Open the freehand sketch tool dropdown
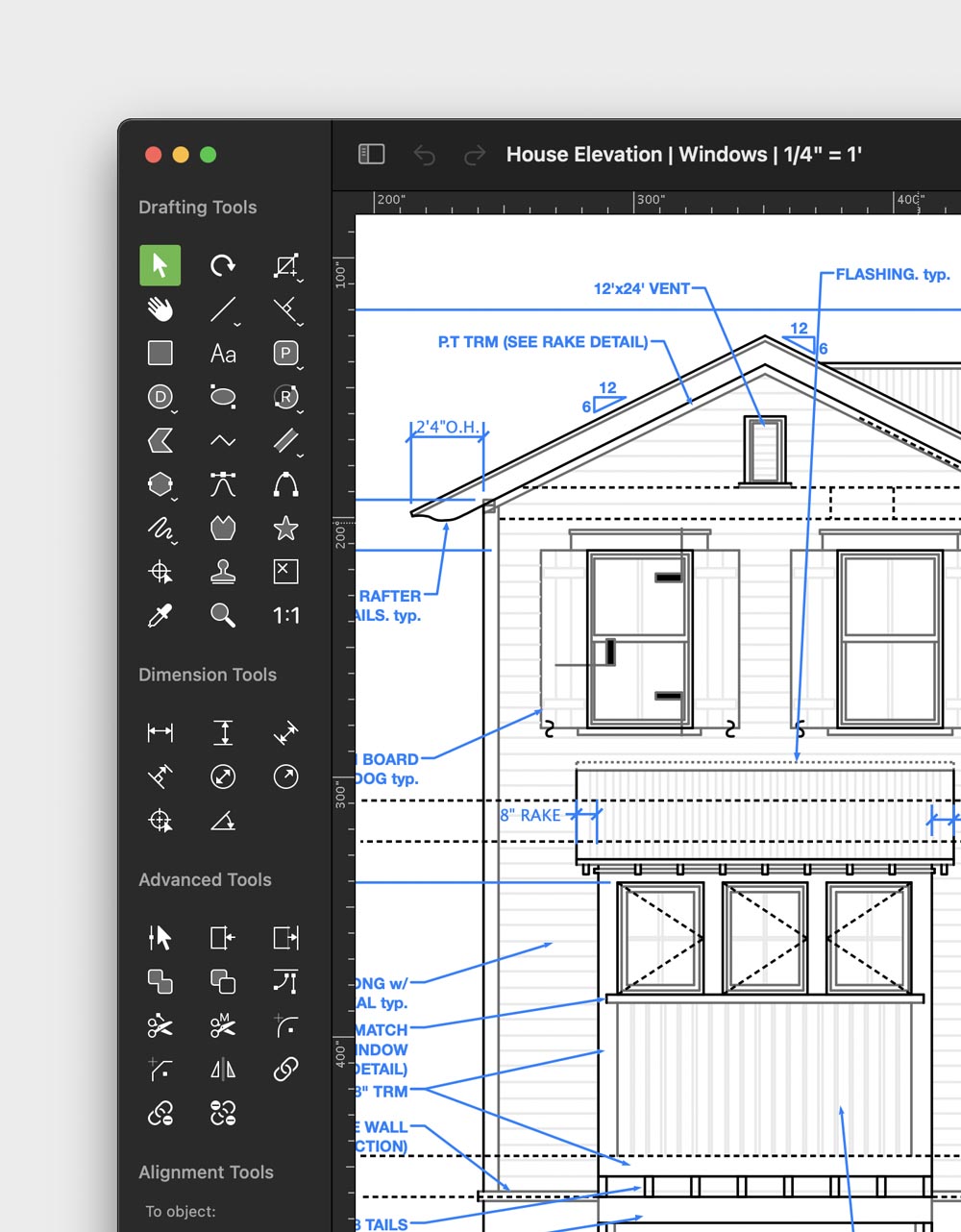Viewport: 961px width, 1232px height. point(173,541)
